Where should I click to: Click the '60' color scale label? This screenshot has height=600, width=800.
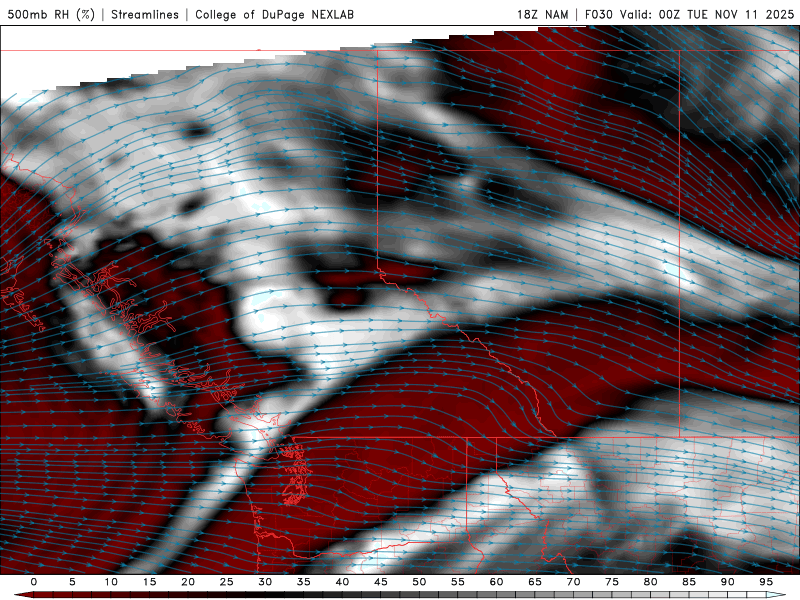[x=496, y=582]
